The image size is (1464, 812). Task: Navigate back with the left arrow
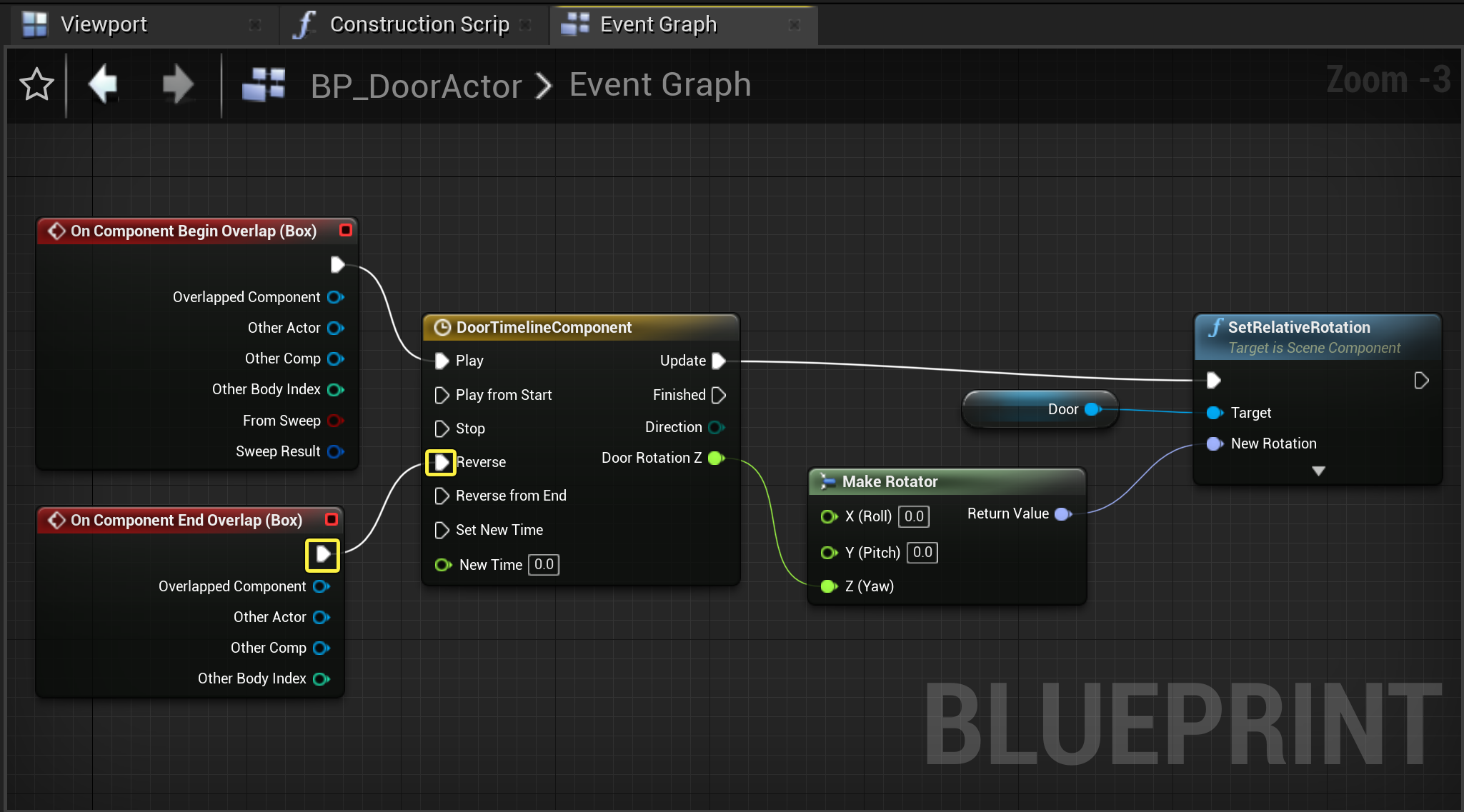click(103, 84)
